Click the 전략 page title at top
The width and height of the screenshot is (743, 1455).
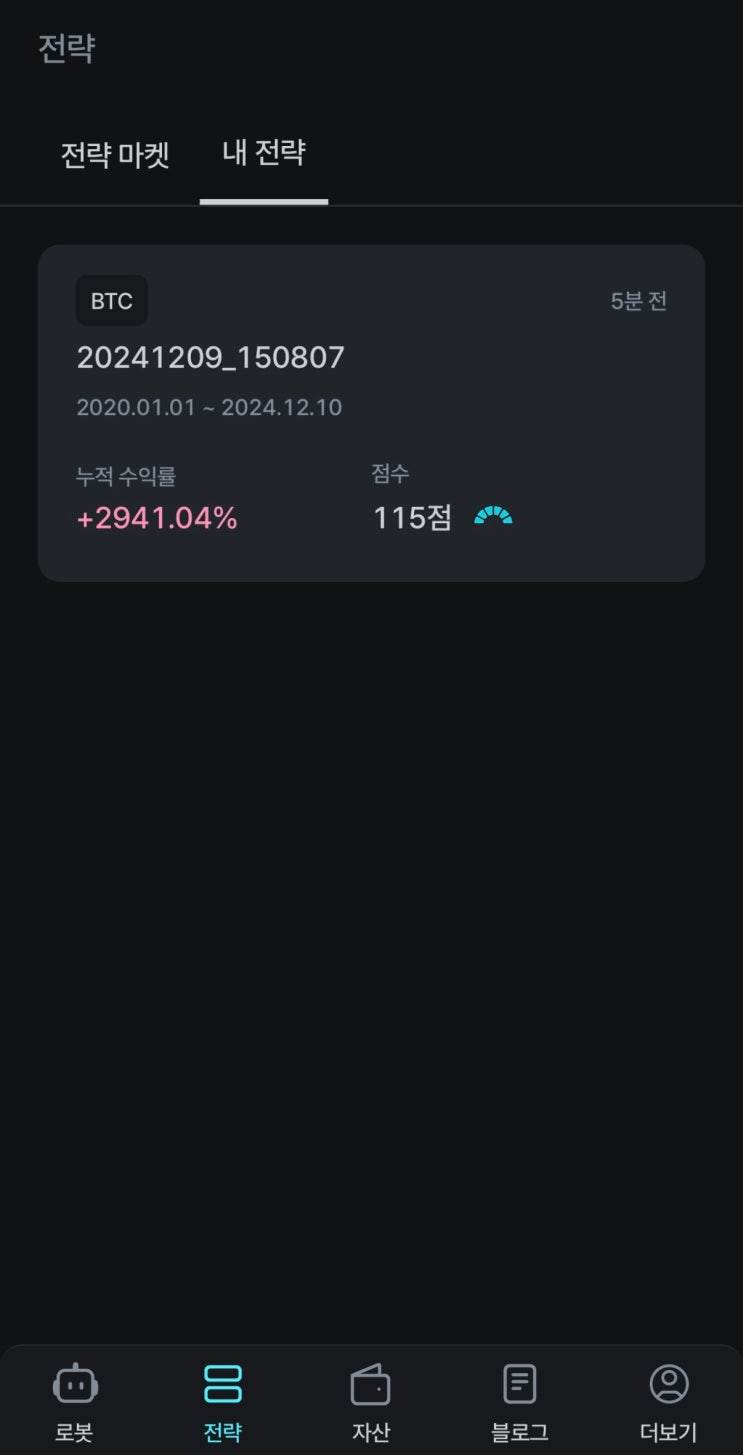coord(67,48)
